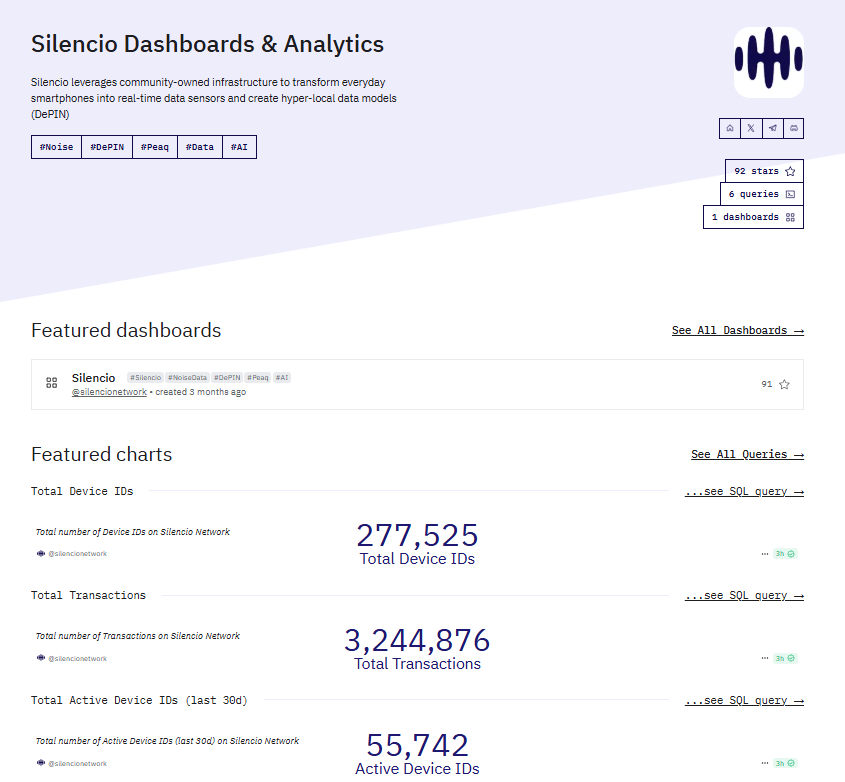Open the Silencio featured dashboard title
The image size is (845, 782).
(93, 378)
